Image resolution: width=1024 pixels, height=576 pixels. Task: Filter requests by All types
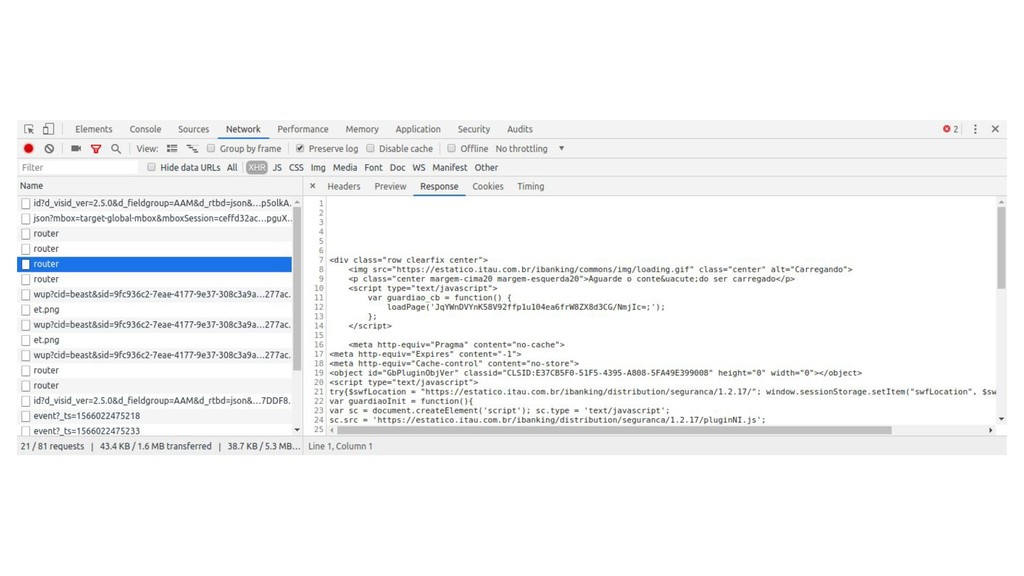pos(232,168)
